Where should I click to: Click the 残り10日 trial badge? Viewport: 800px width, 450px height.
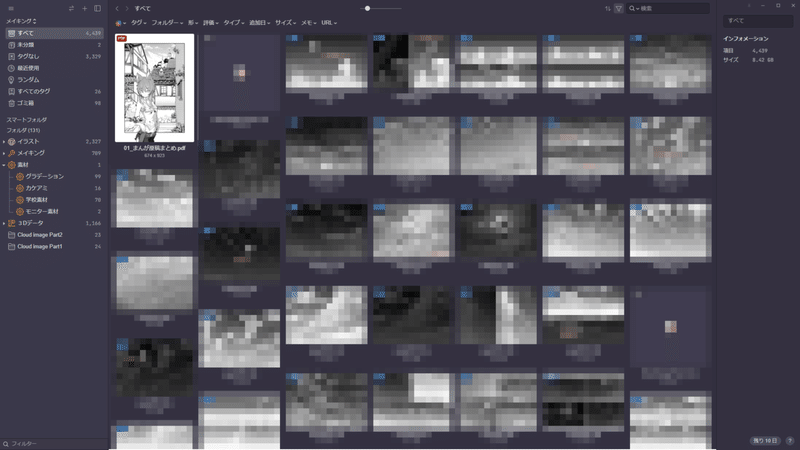[765, 441]
